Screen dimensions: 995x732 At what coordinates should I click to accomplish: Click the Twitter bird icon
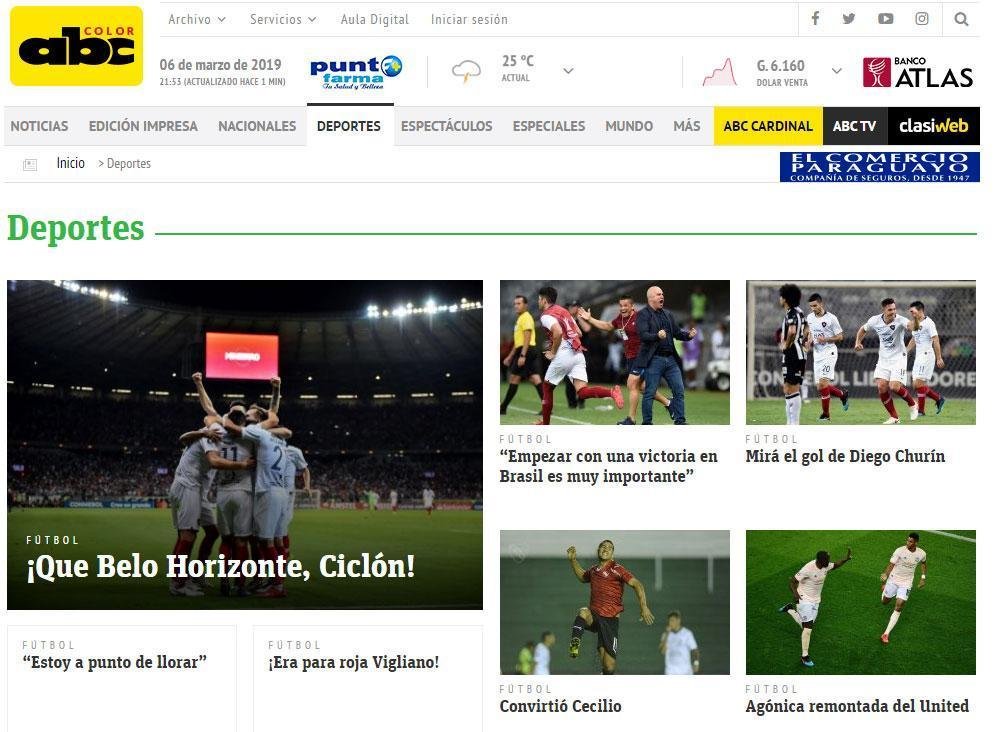[849, 19]
